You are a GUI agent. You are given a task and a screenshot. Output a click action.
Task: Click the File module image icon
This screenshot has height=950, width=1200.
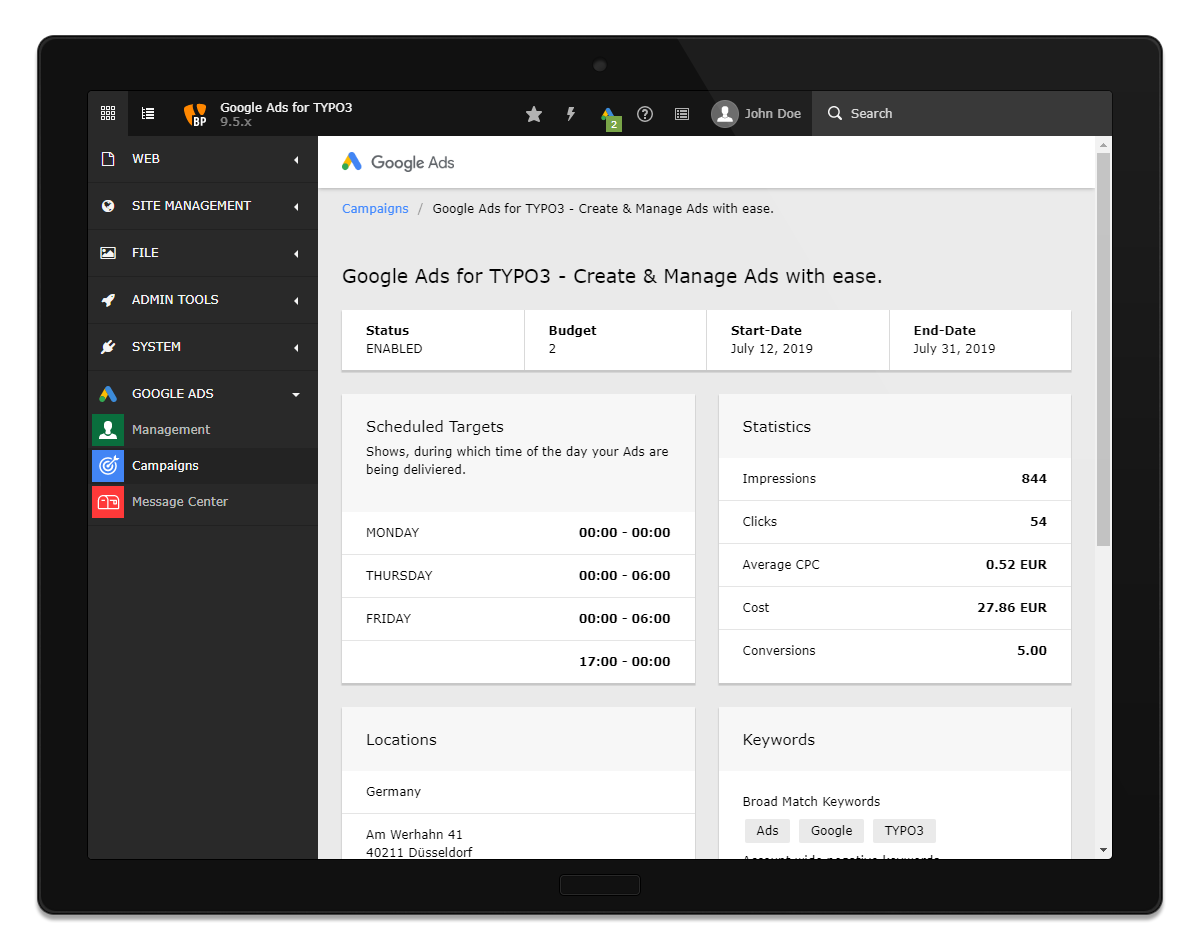108,253
